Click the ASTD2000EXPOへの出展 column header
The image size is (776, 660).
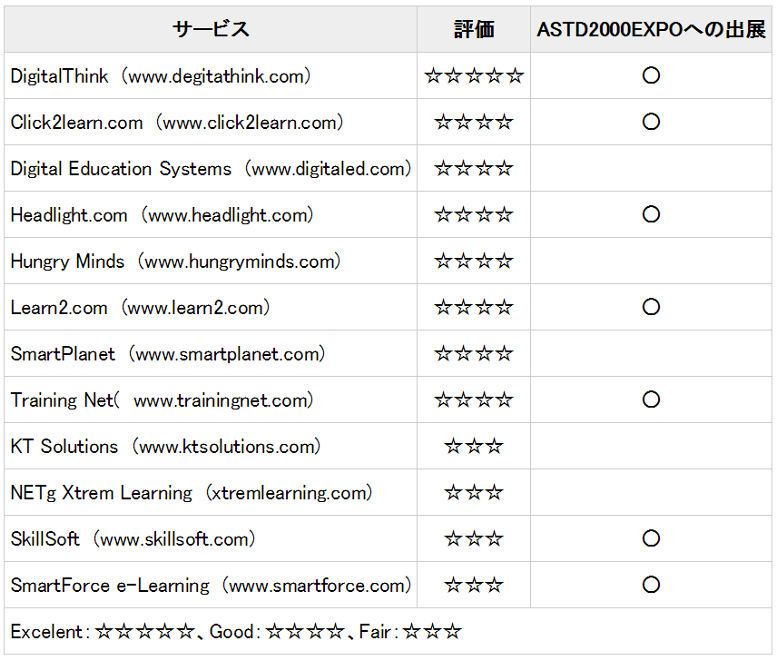pos(651,30)
